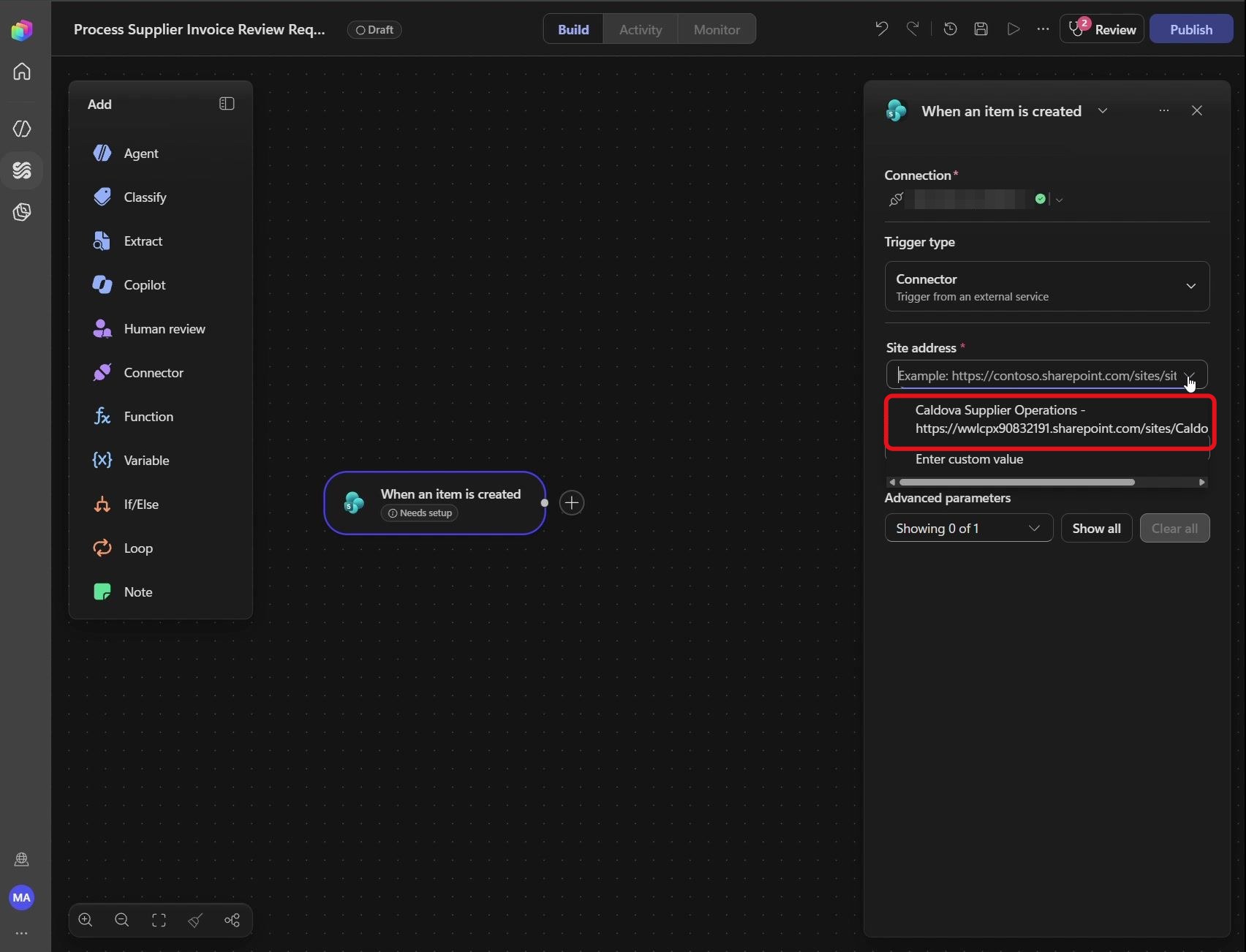Add the Human review node
1246x952 pixels.
click(x=161, y=329)
